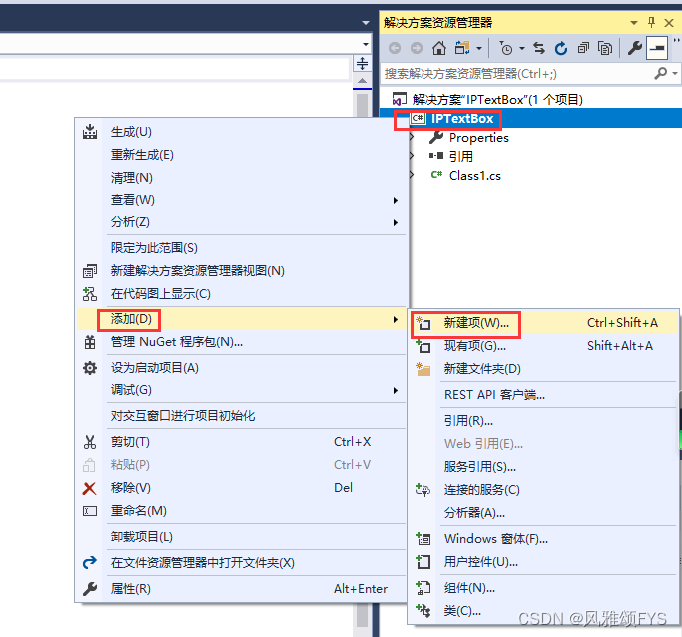Select 组件(N)... in submenu
The height and width of the screenshot is (637, 682).
pyautogui.click(x=544, y=588)
